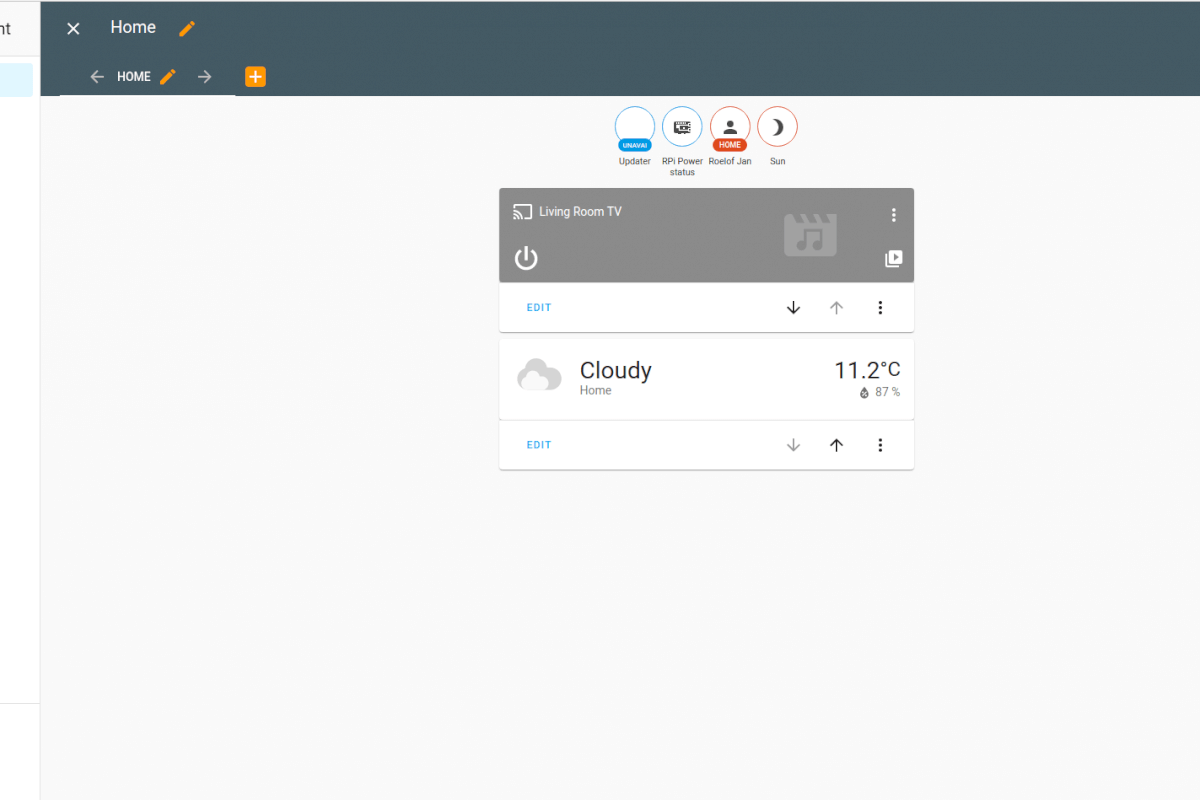Click the cloudy weather icon
Viewport: 1200px width, 800px height.
539,374
